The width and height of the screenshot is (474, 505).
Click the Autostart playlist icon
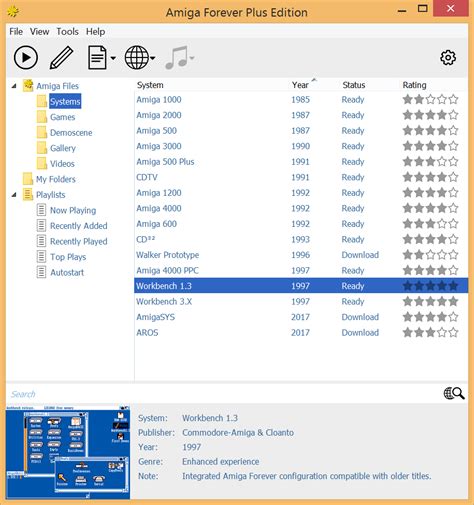point(41,272)
